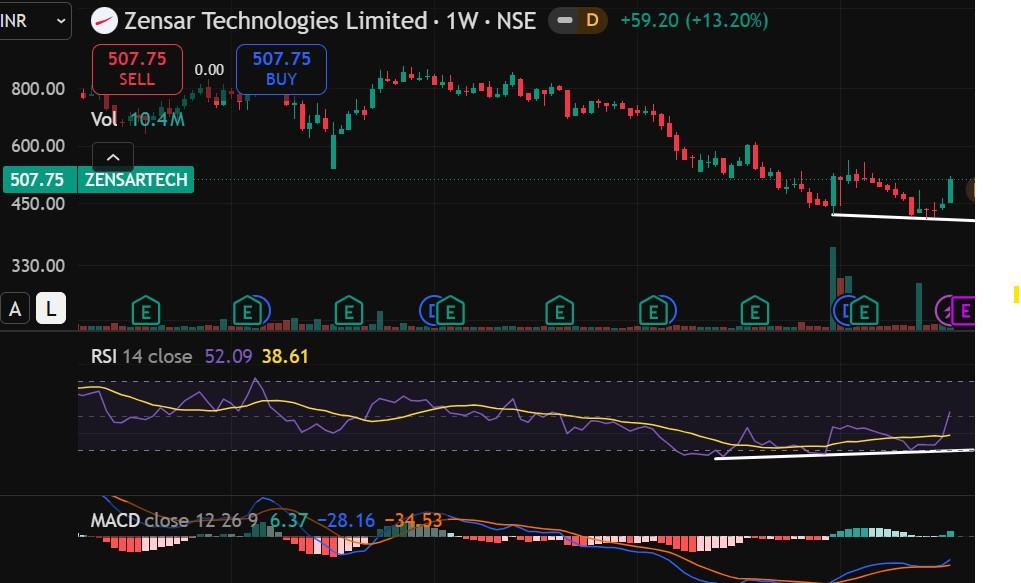Select the RSI 14 close indicator label

tap(141, 356)
